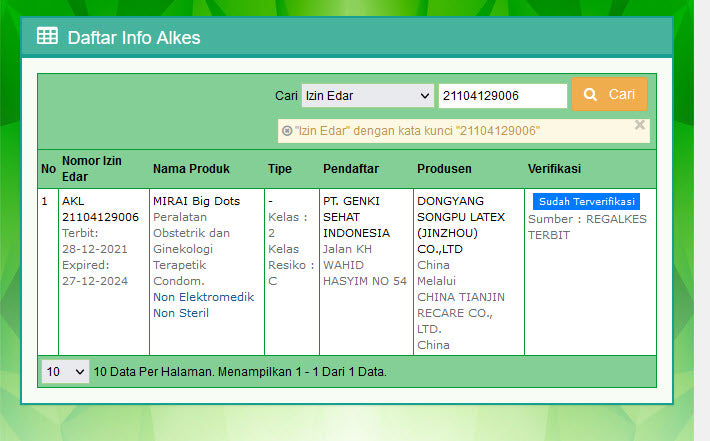Image resolution: width=710 pixels, height=441 pixels.
Task: Click the table grid icon beside Daftar Info Alkes
Action: click(x=47, y=36)
